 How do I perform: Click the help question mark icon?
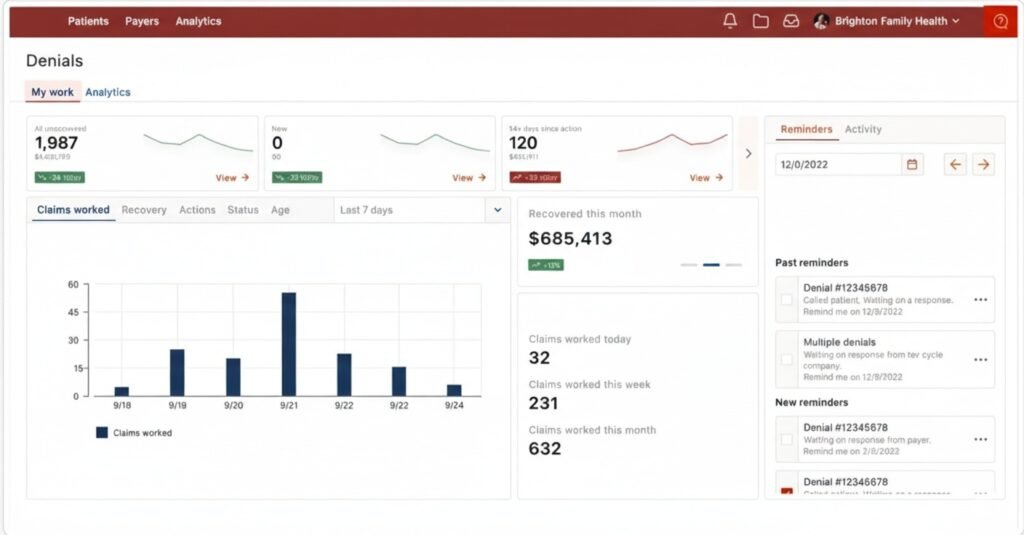click(x=1000, y=21)
